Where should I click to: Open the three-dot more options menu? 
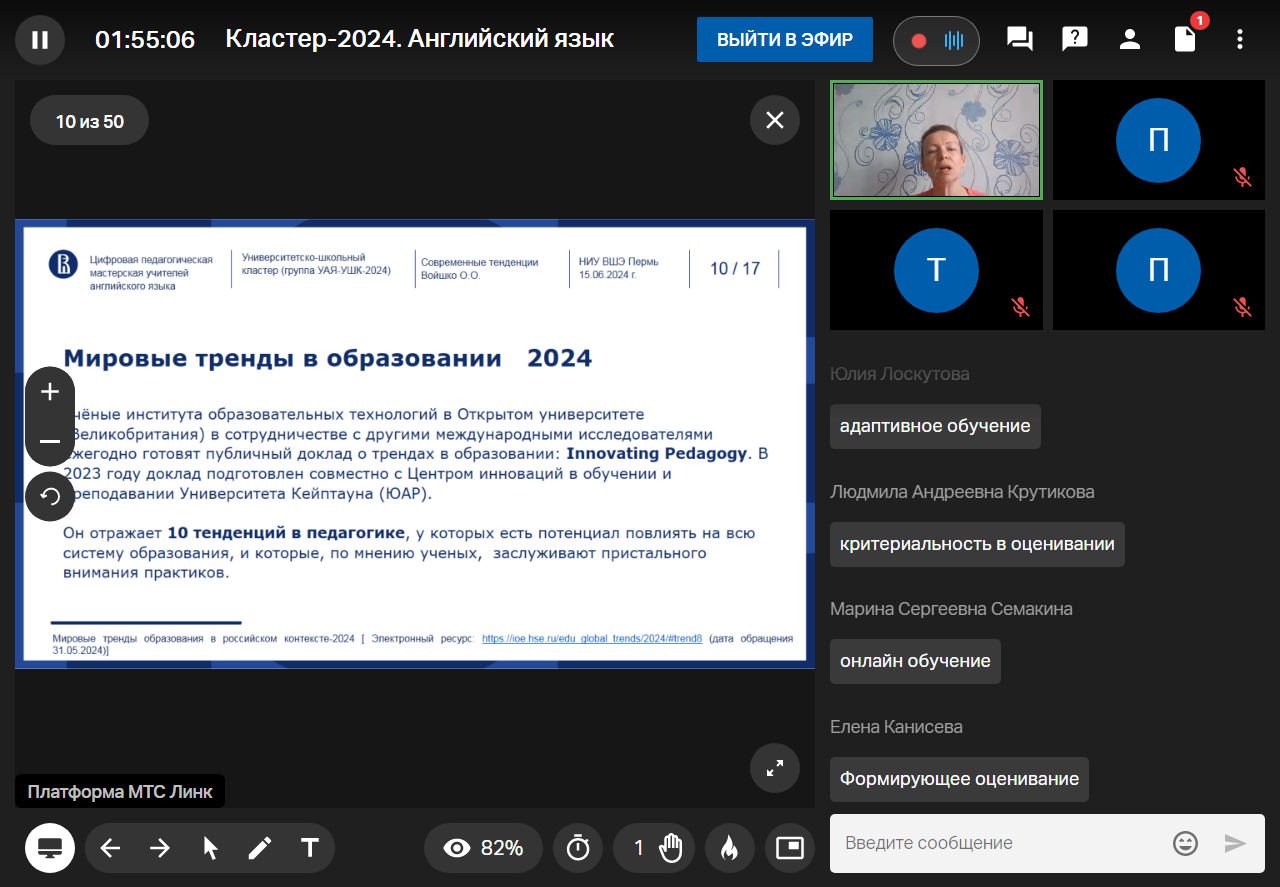tap(1240, 40)
